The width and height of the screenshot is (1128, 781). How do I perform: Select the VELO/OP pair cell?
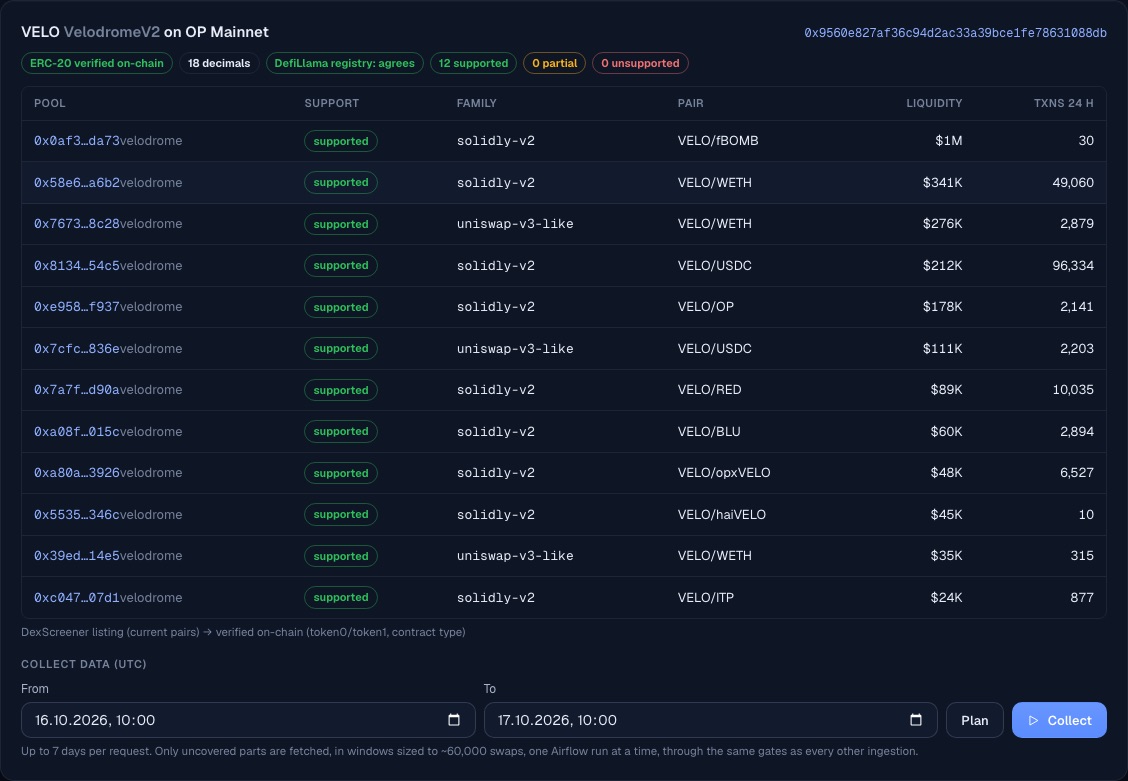point(706,306)
